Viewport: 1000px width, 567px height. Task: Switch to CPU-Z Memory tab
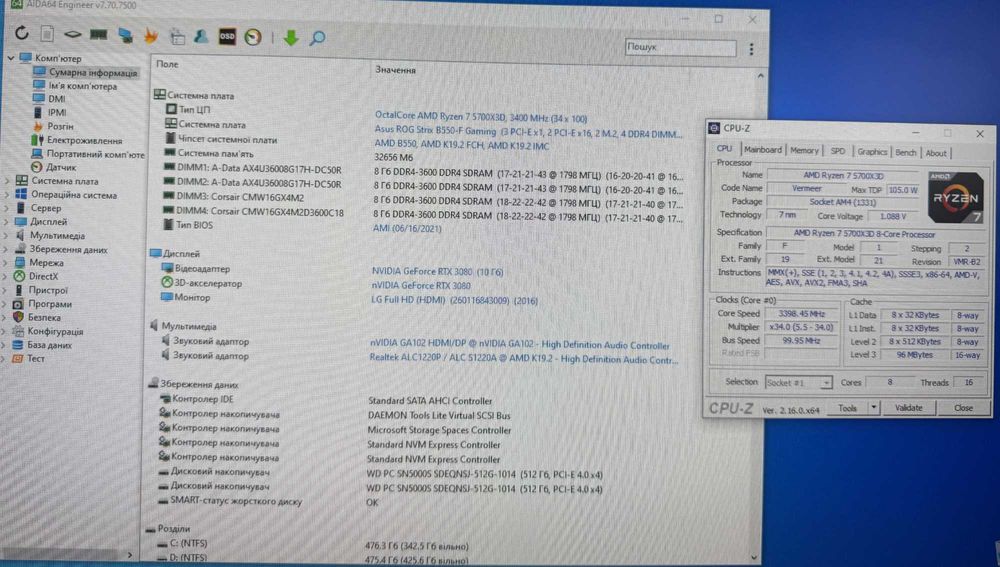pos(804,151)
